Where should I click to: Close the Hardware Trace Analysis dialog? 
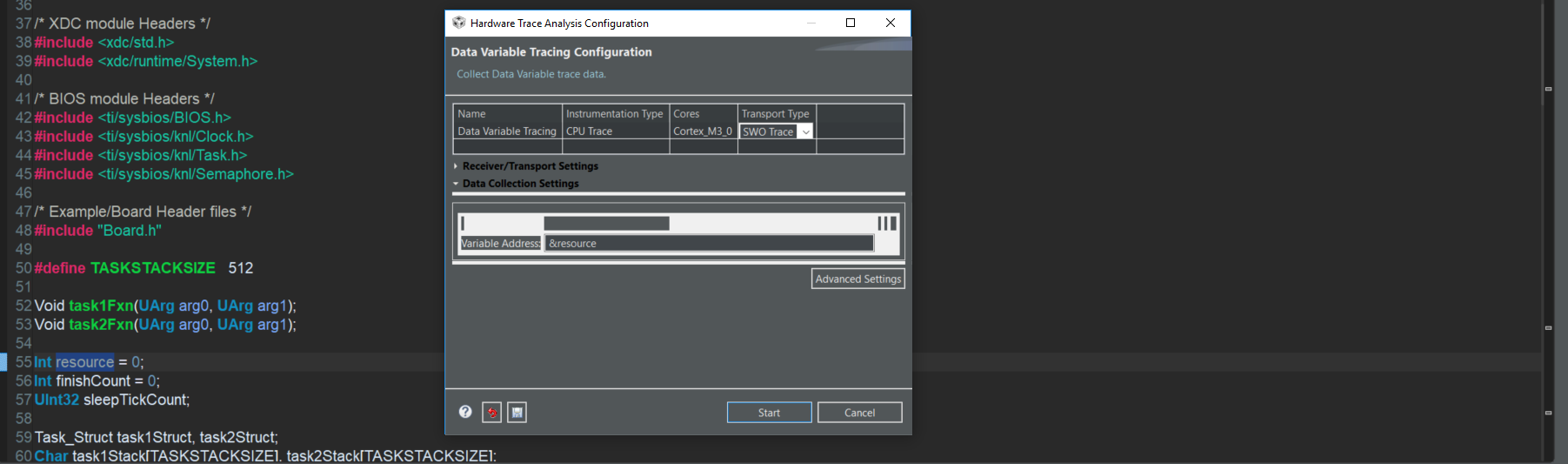click(890, 23)
